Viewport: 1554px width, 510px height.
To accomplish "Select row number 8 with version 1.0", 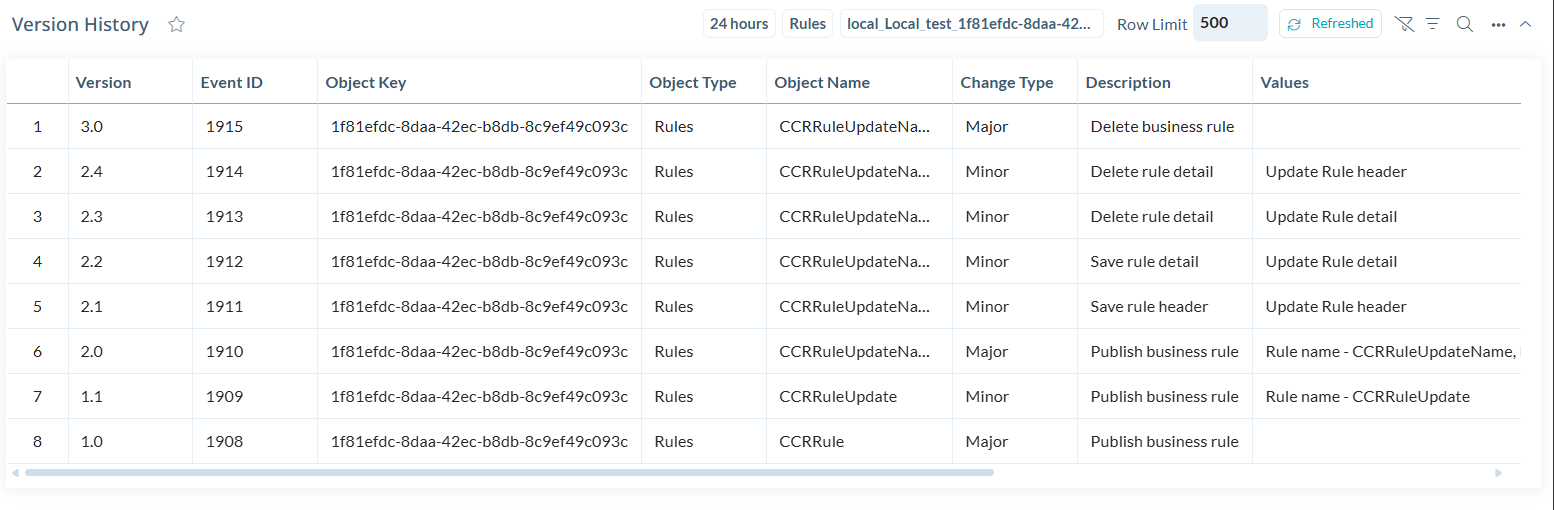I will click(38, 442).
